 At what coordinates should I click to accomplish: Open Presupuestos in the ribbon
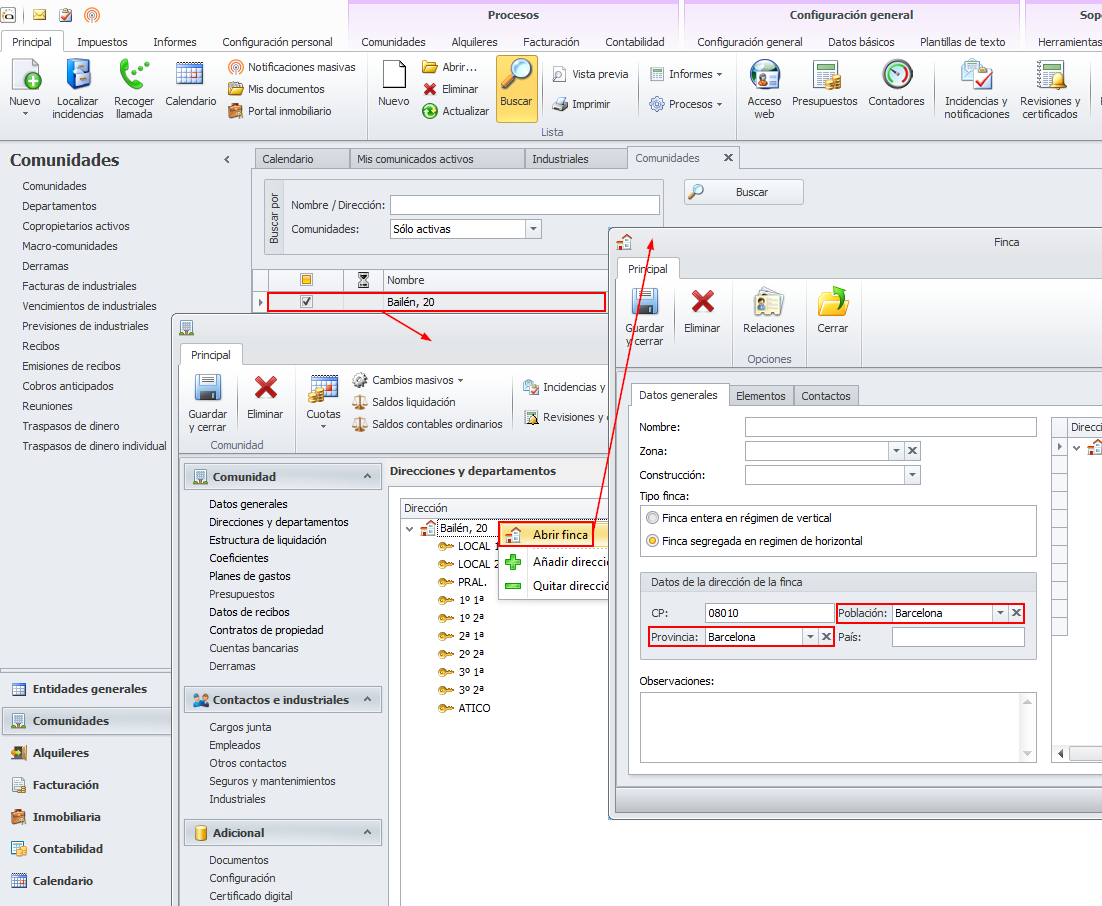(x=824, y=76)
